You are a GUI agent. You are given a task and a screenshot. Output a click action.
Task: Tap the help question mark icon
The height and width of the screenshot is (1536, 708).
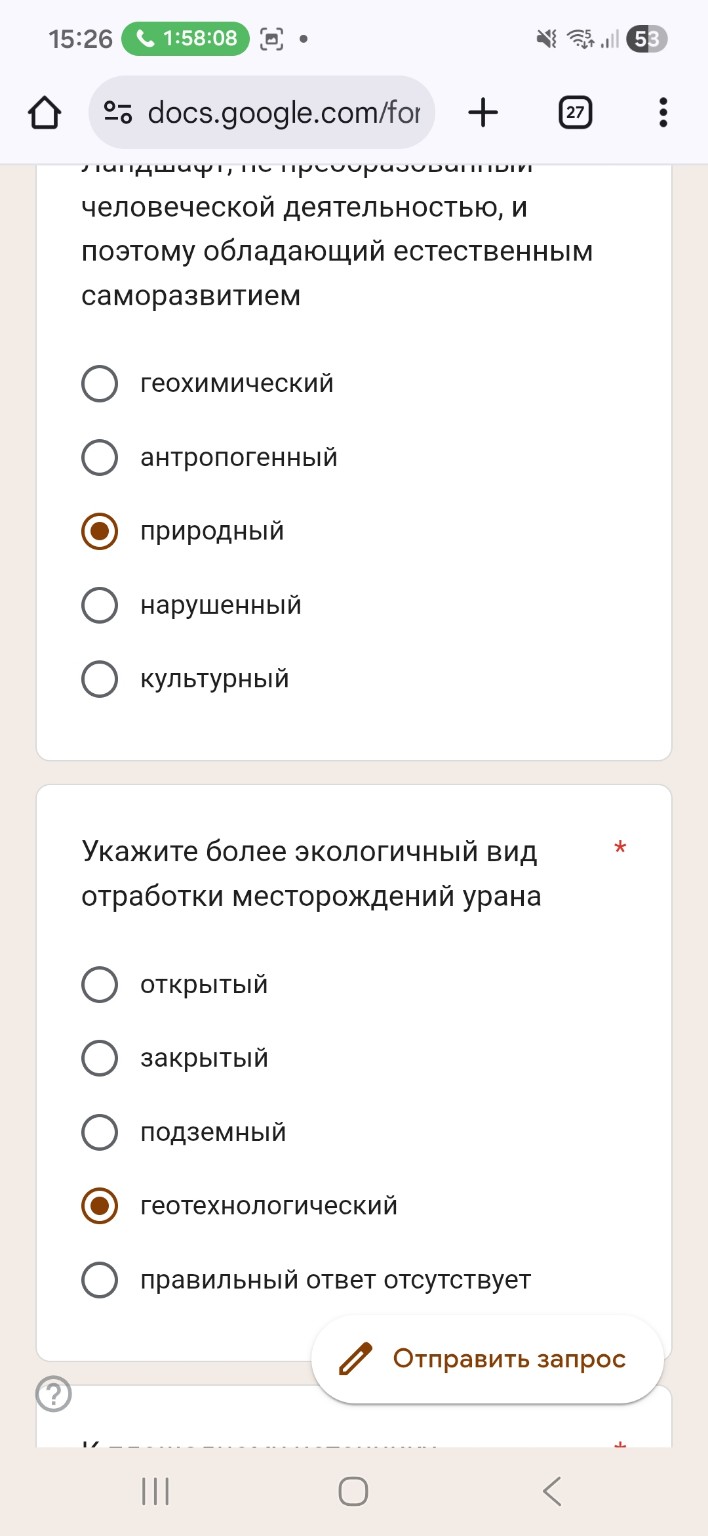(53, 1393)
